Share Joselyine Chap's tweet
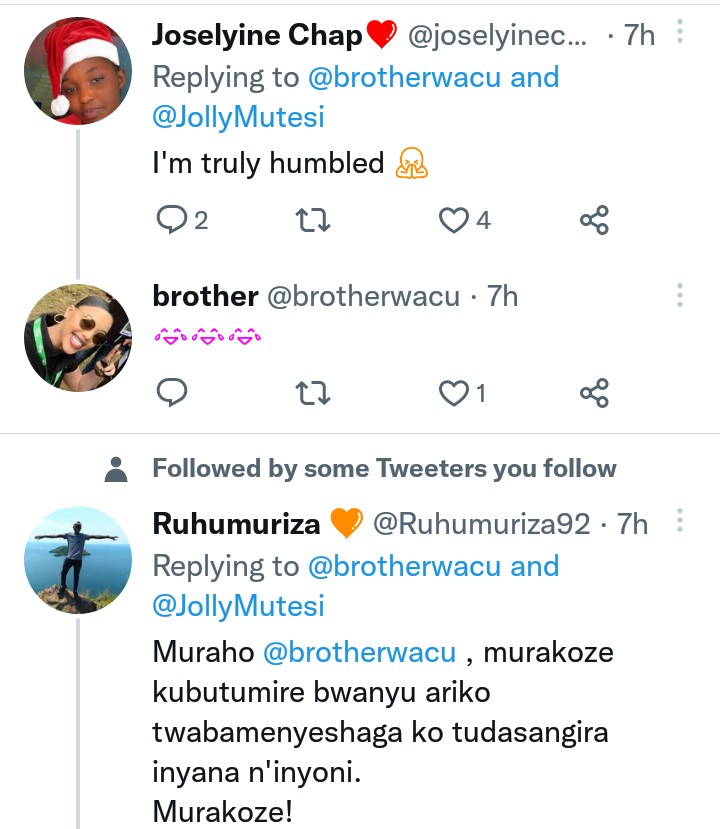The image size is (720, 829). tap(594, 219)
